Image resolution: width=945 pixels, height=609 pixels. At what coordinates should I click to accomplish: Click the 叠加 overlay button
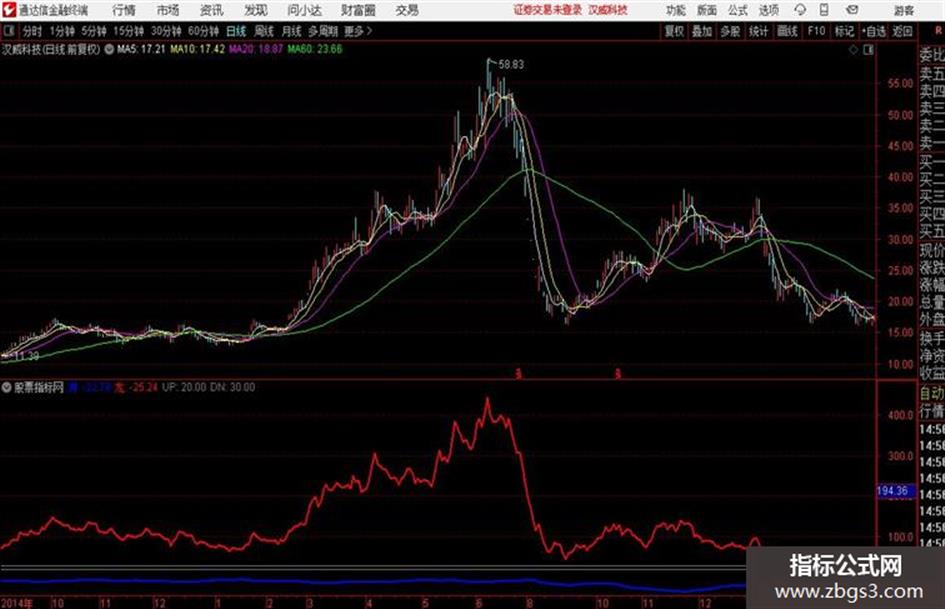[x=702, y=31]
